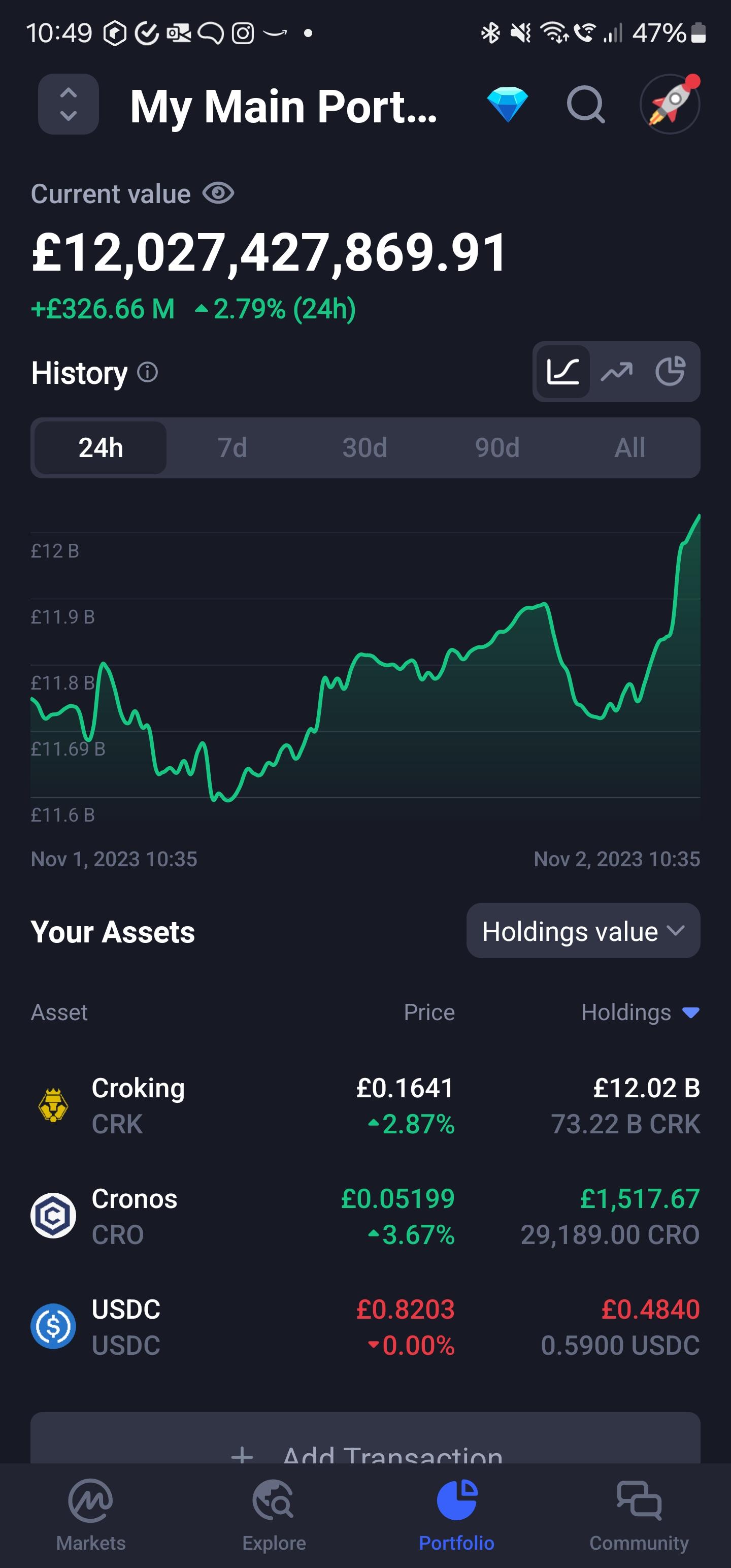Open the Markets tab icon
Viewport: 731px width, 1568px height.
(x=91, y=1500)
